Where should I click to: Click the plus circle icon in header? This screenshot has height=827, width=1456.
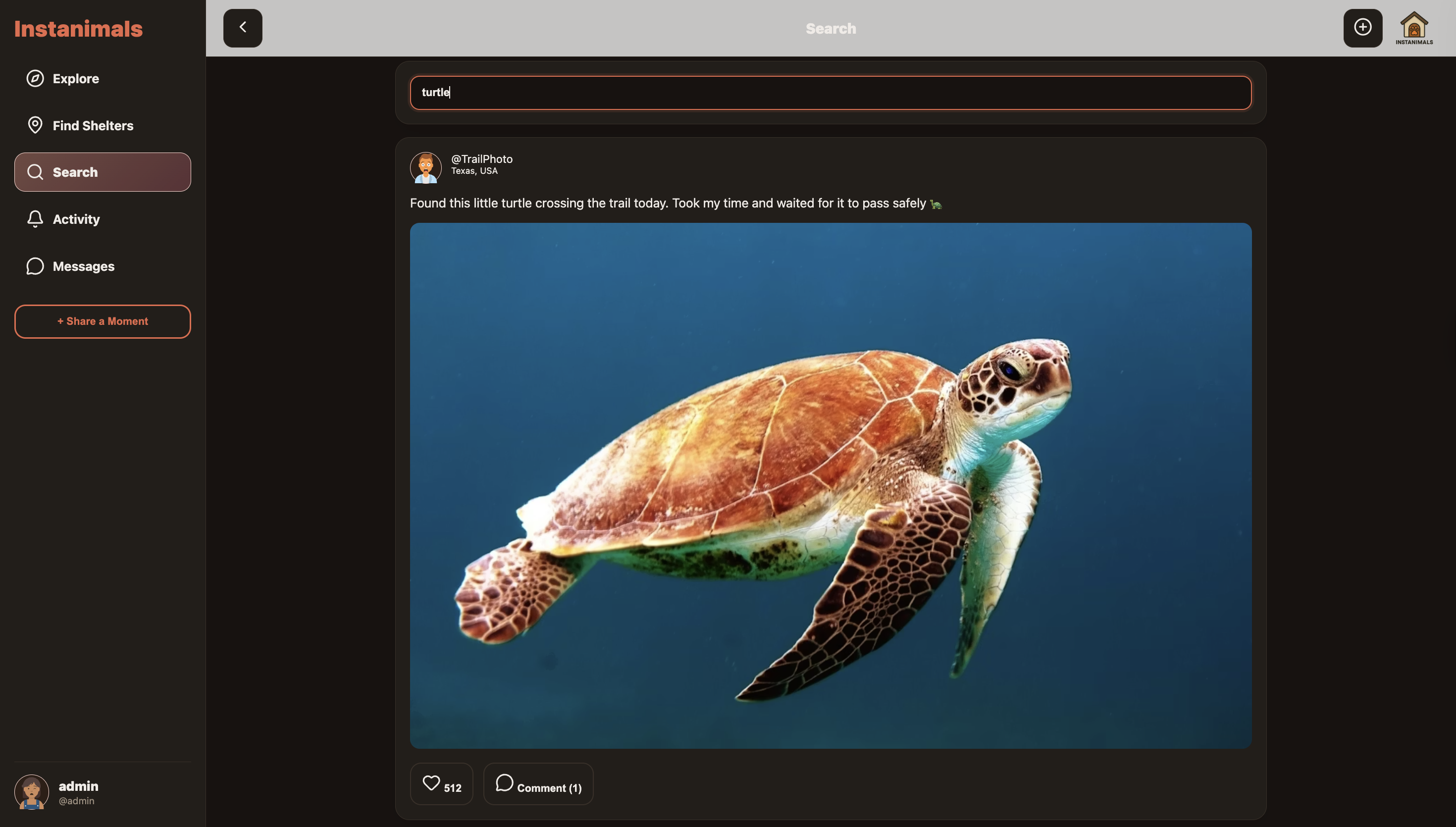click(1362, 27)
